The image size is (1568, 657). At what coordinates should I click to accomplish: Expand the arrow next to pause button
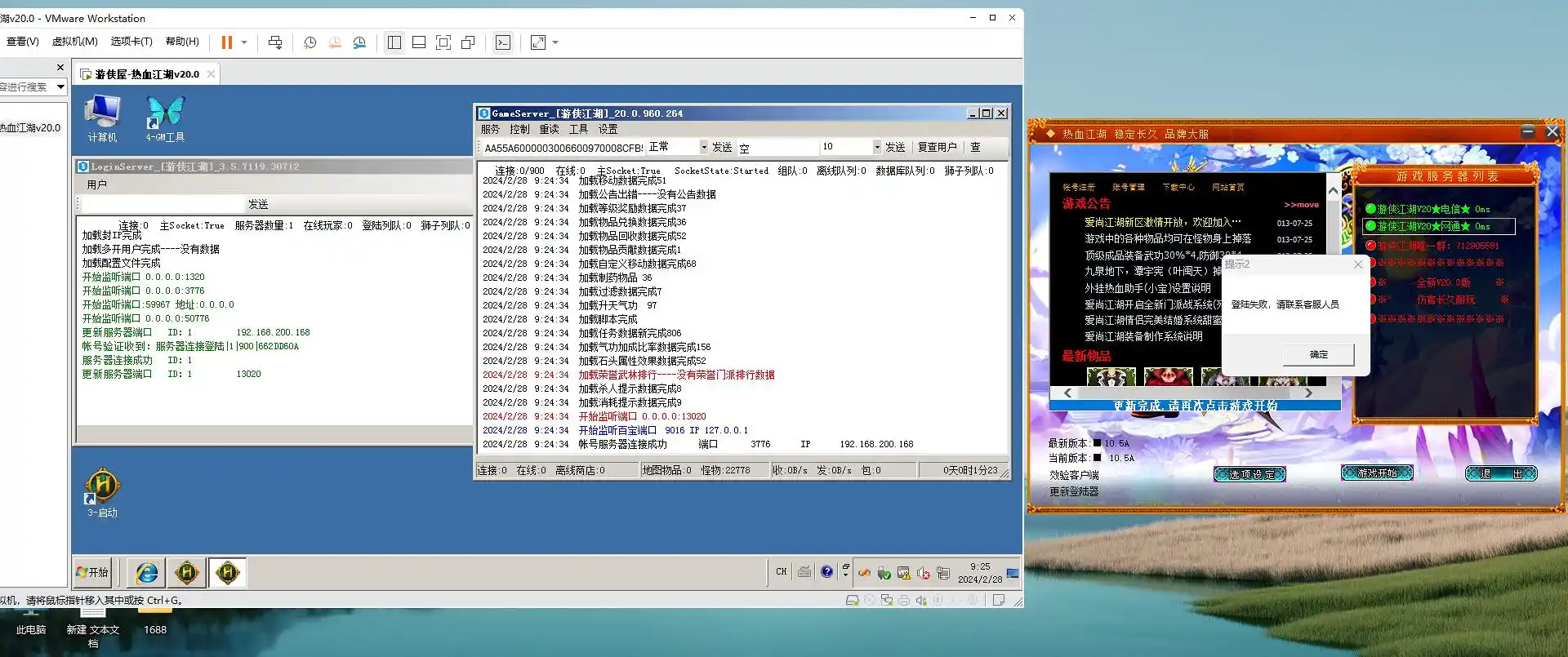tap(244, 42)
